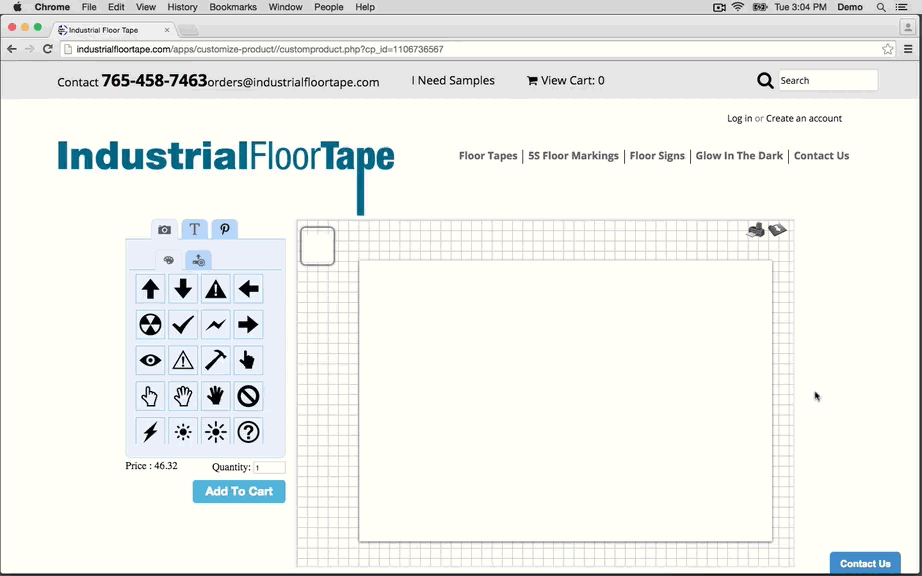This screenshot has height=576, width=922.
Task: Click the Add To Cart button
Action: click(239, 491)
